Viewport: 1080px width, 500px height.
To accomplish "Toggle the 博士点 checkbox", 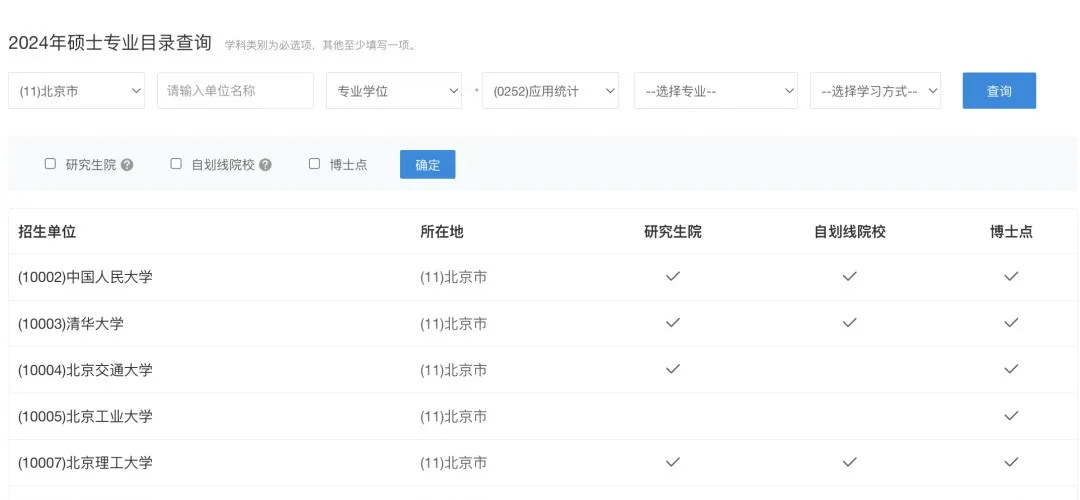I will point(314,164).
